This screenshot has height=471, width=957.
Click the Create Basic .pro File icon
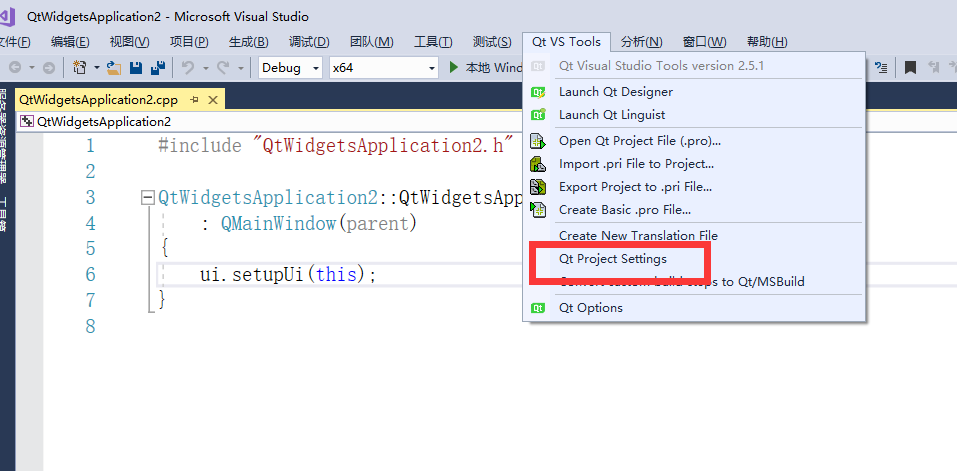[538, 210]
